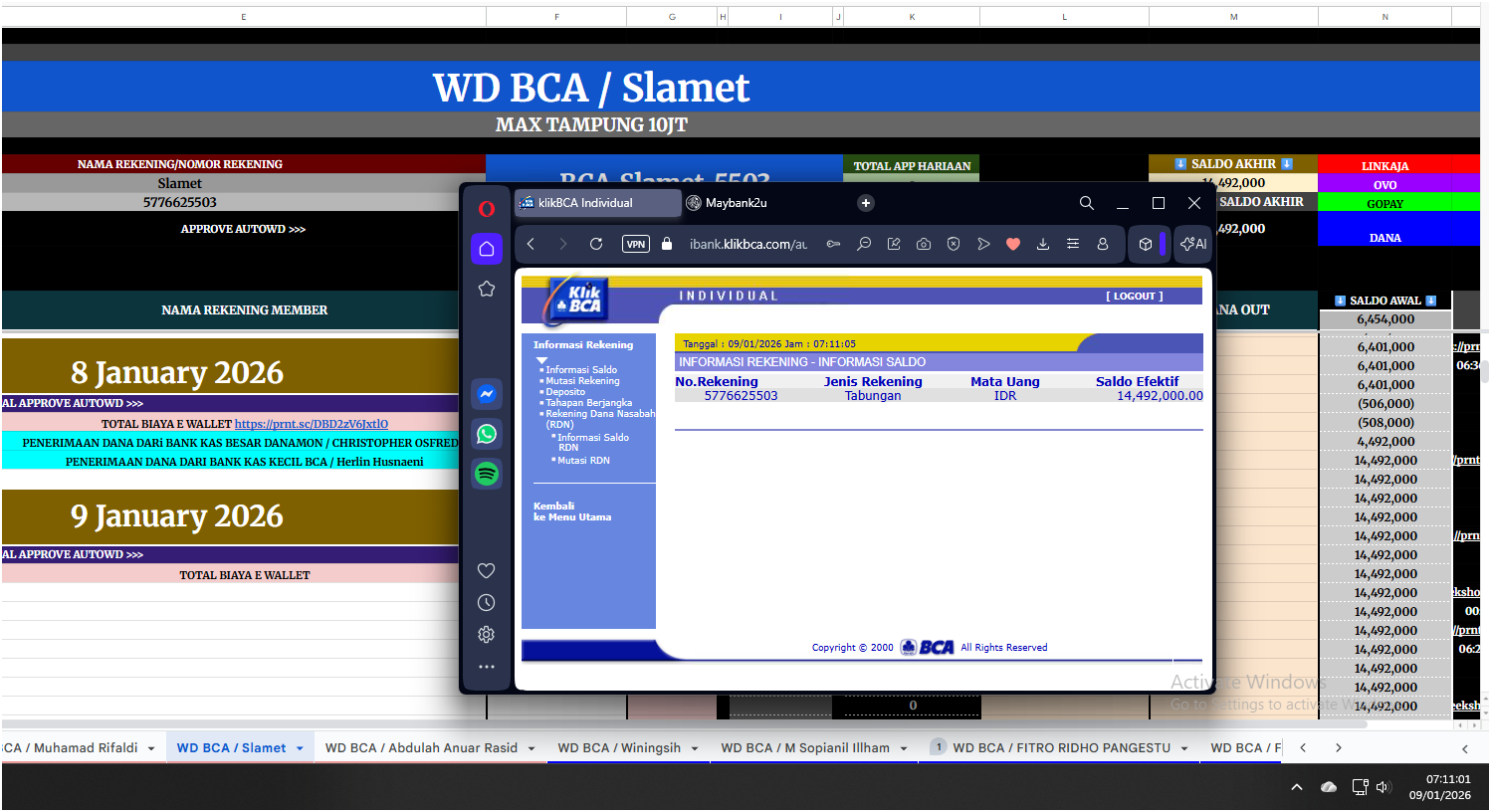The height and width of the screenshot is (812, 1491).
Task: Open Opera Easy Setup sliders icon
Action: [x=1073, y=244]
